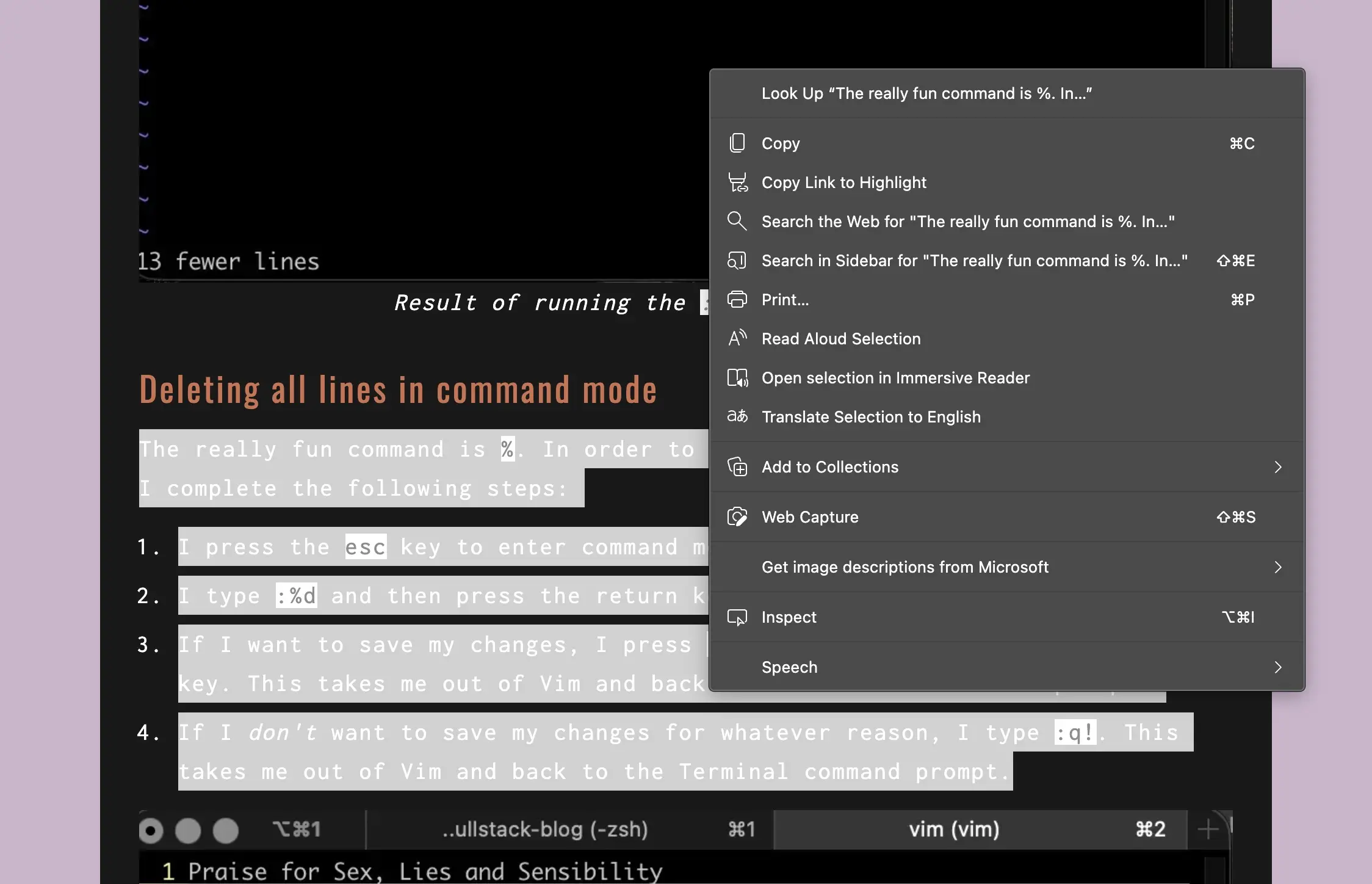Click the first traffic-light dot in terminal image
The width and height of the screenshot is (1372, 884).
(151, 830)
